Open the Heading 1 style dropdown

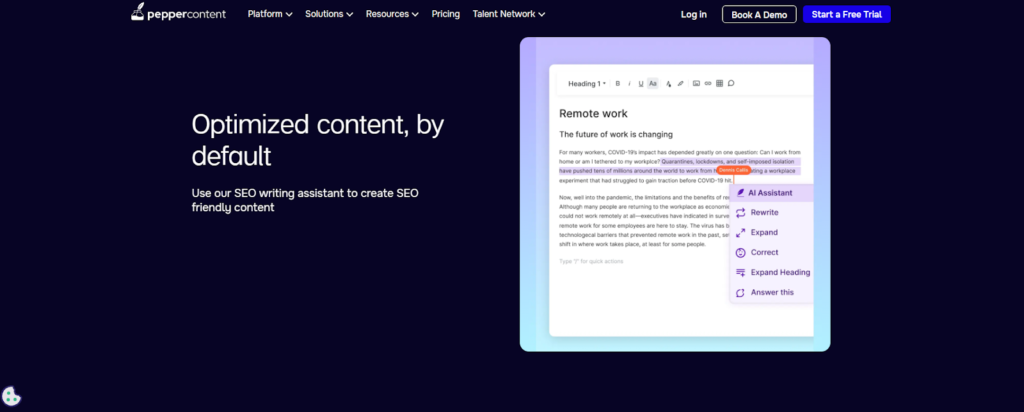(587, 83)
